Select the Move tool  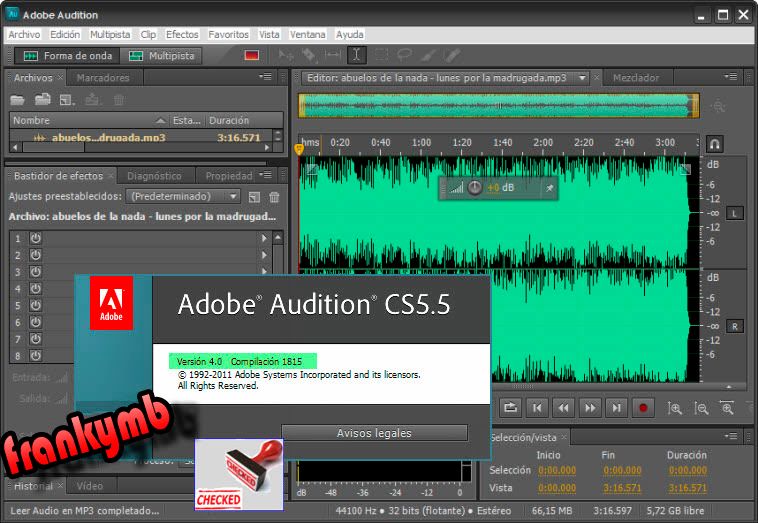286,56
